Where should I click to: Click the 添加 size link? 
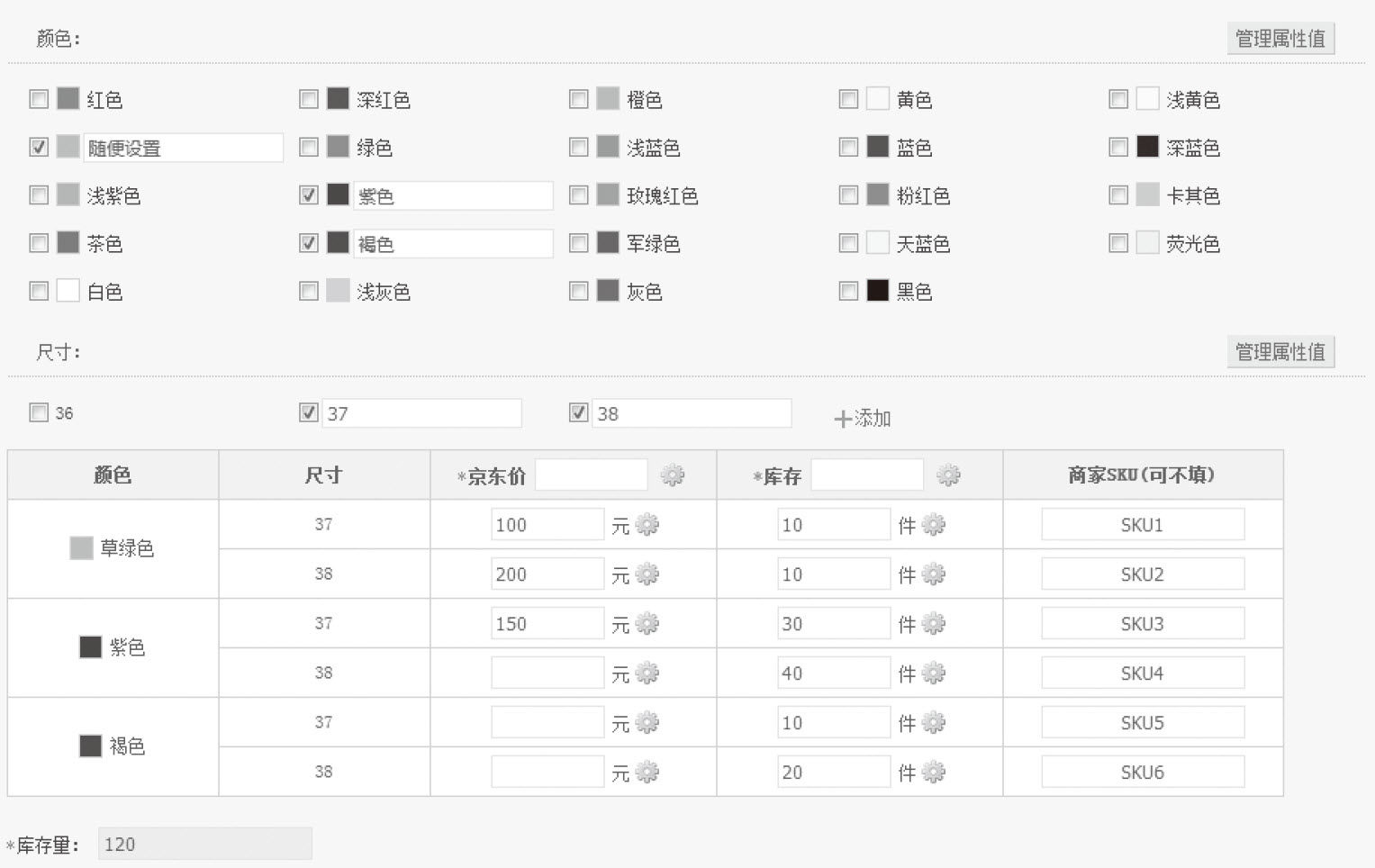863,419
